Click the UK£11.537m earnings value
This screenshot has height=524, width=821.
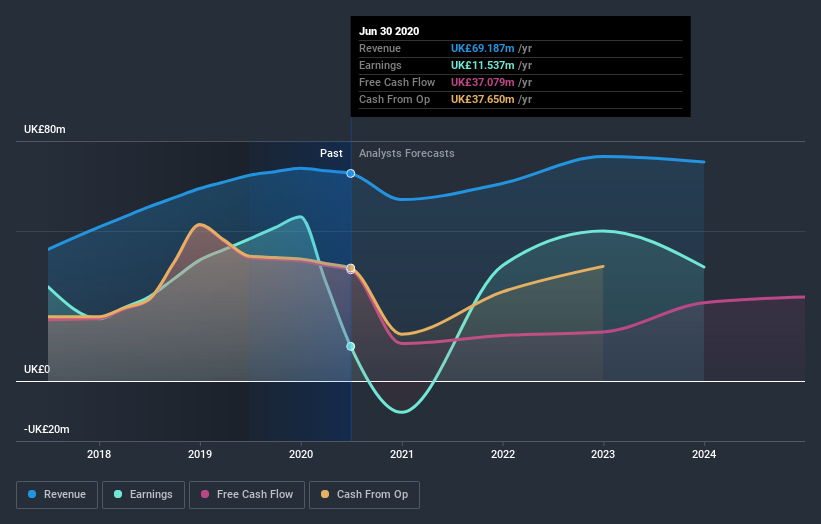click(x=482, y=65)
